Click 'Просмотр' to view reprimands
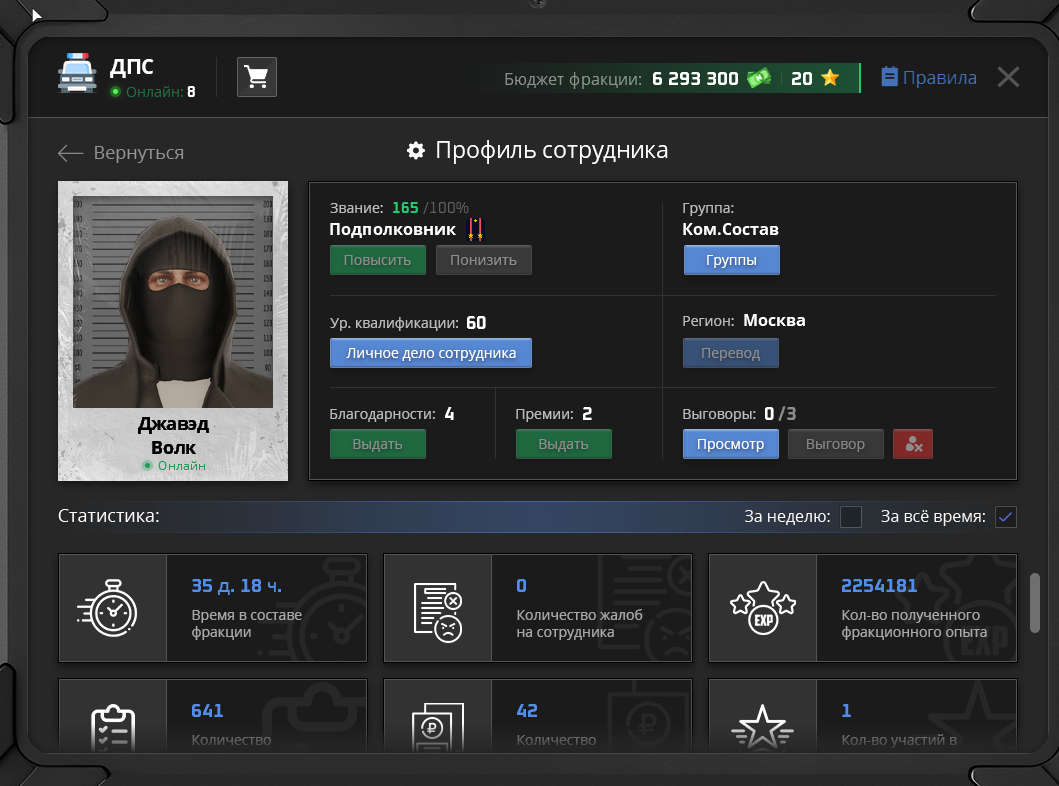This screenshot has height=786, width=1059. 730,444
